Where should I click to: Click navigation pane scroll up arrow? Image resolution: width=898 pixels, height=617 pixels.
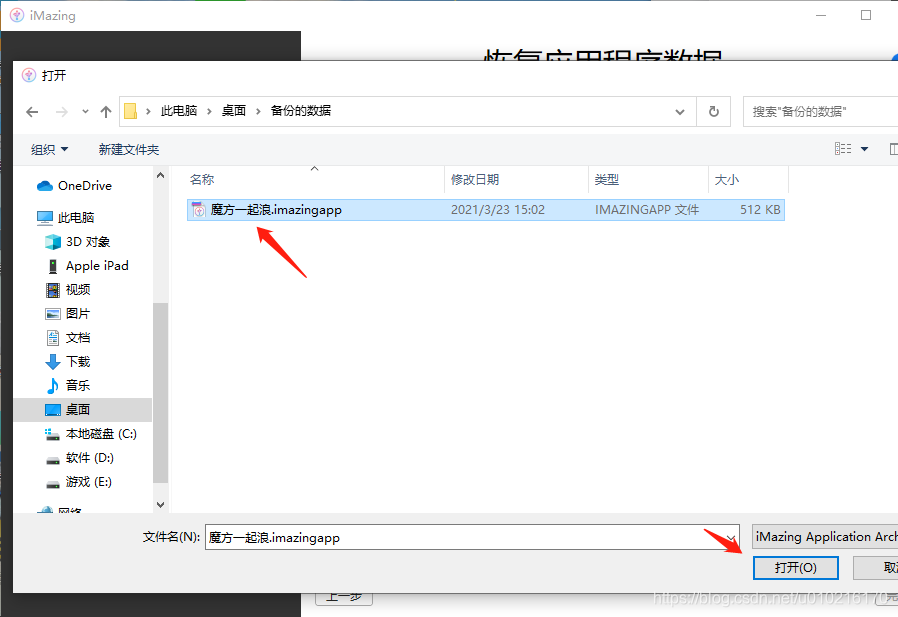(160, 175)
